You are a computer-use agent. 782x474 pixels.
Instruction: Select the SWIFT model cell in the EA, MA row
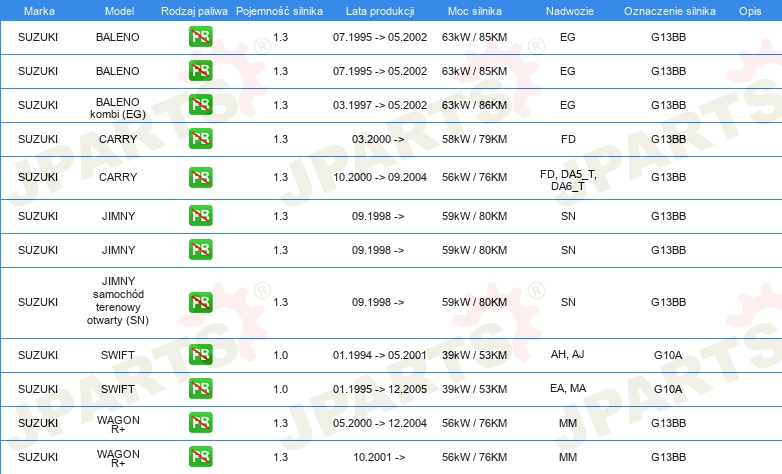(118, 389)
